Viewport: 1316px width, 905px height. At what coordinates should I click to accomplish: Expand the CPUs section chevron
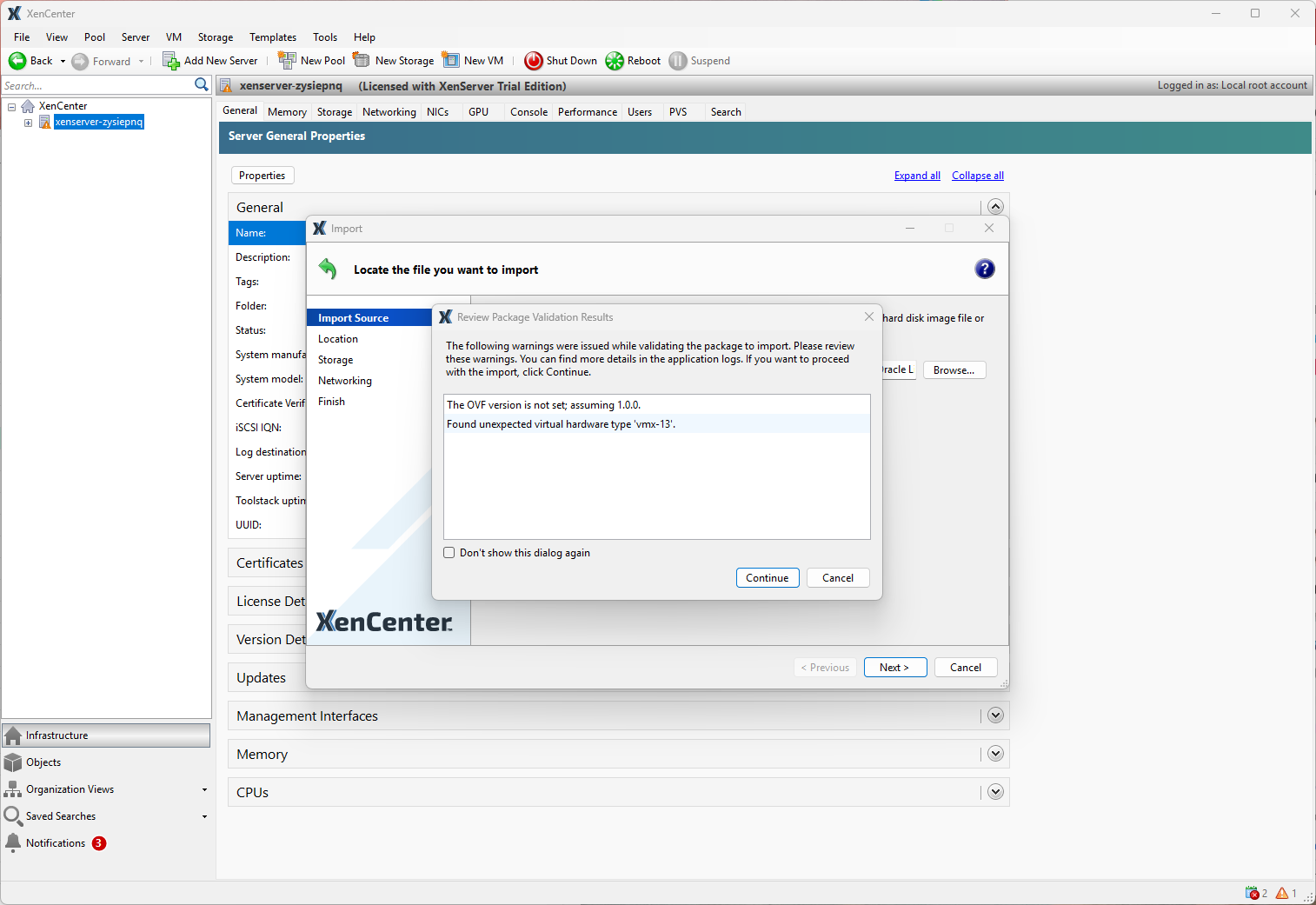click(995, 792)
